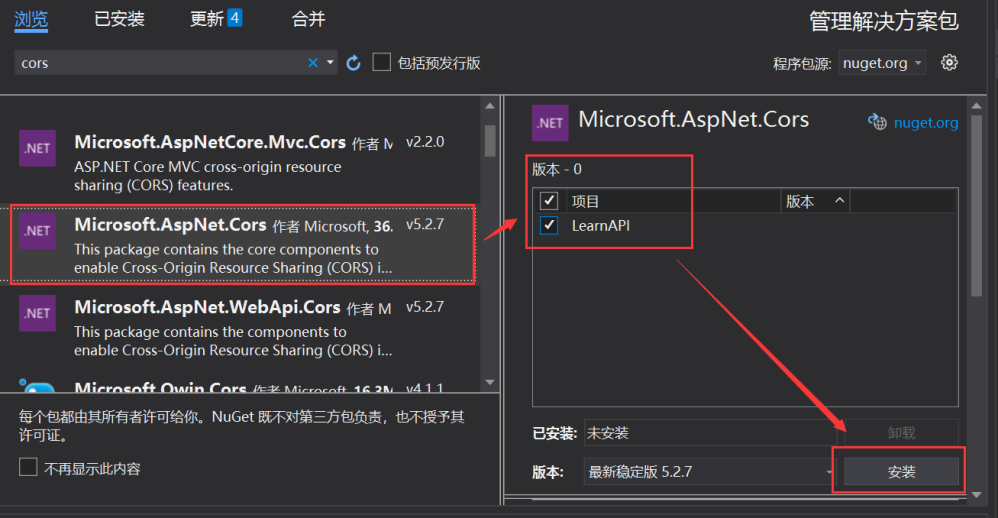Click the 项目 column header
This screenshot has width=998, height=518.
(673, 201)
